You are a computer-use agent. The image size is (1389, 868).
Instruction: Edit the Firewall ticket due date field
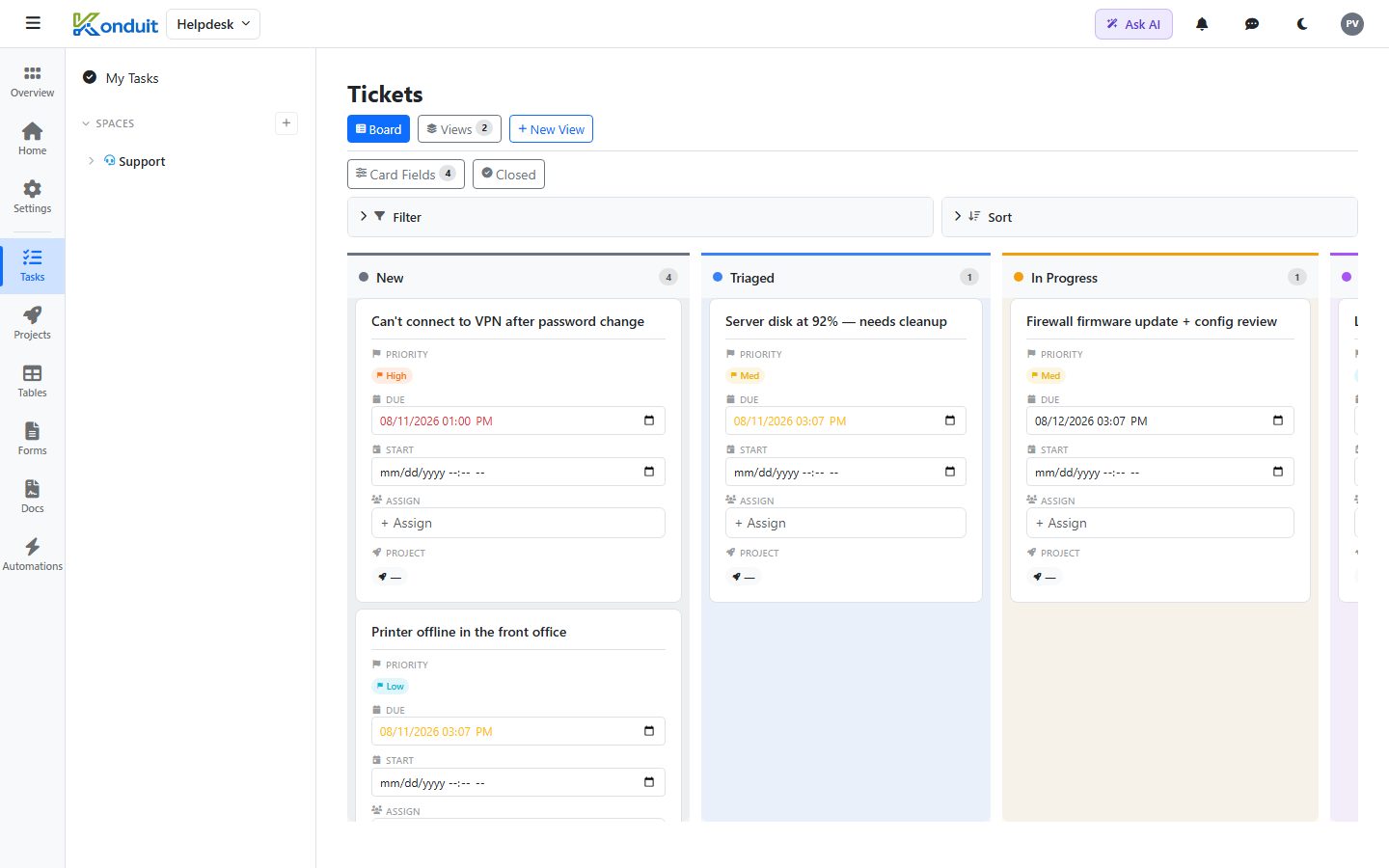pos(1160,420)
